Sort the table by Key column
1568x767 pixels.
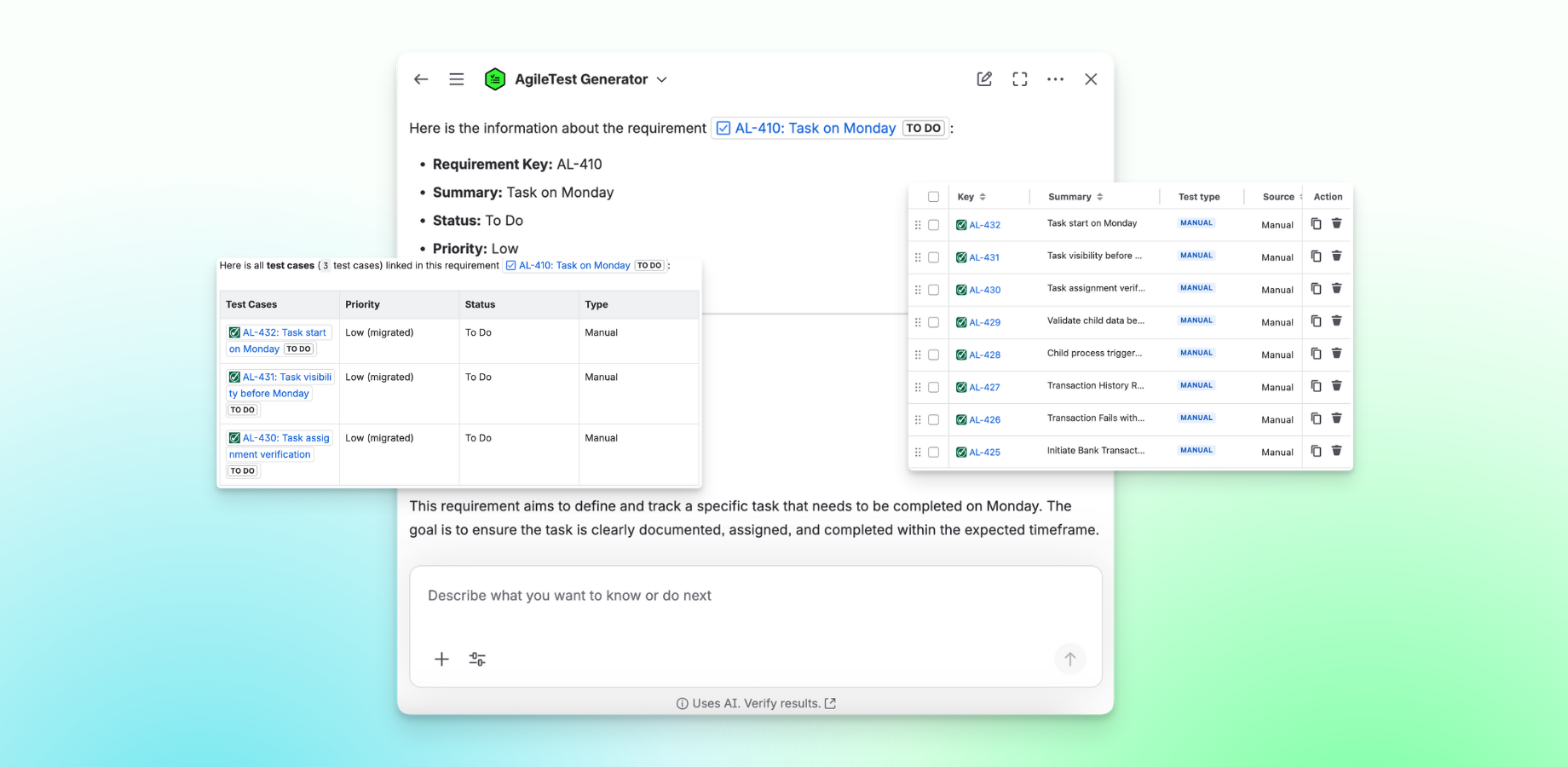click(x=983, y=197)
